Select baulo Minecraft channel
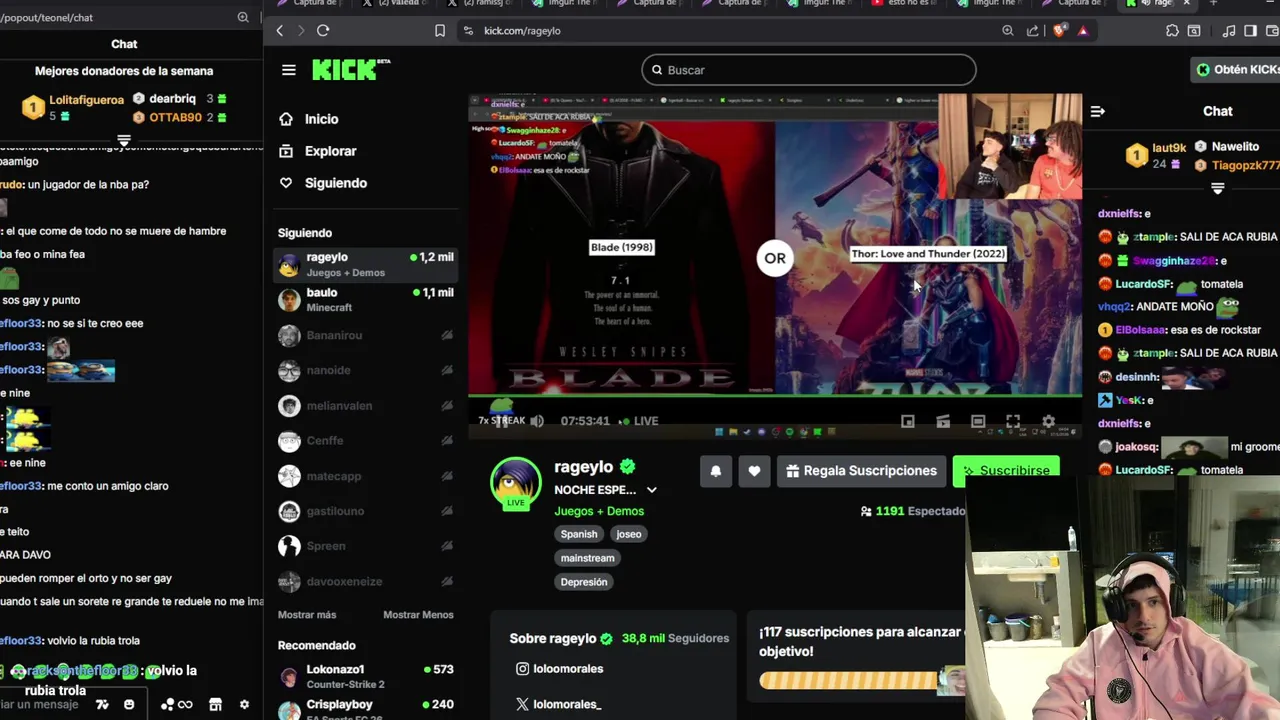 click(366, 300)
